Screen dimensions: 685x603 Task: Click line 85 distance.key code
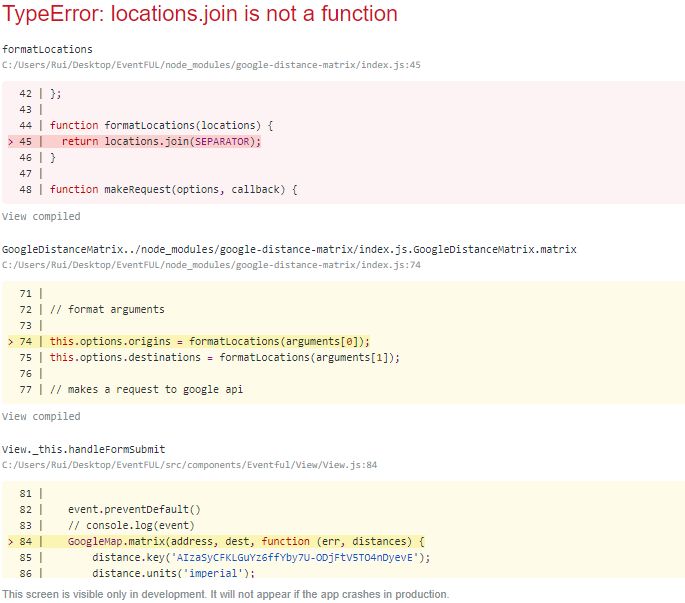261,558
